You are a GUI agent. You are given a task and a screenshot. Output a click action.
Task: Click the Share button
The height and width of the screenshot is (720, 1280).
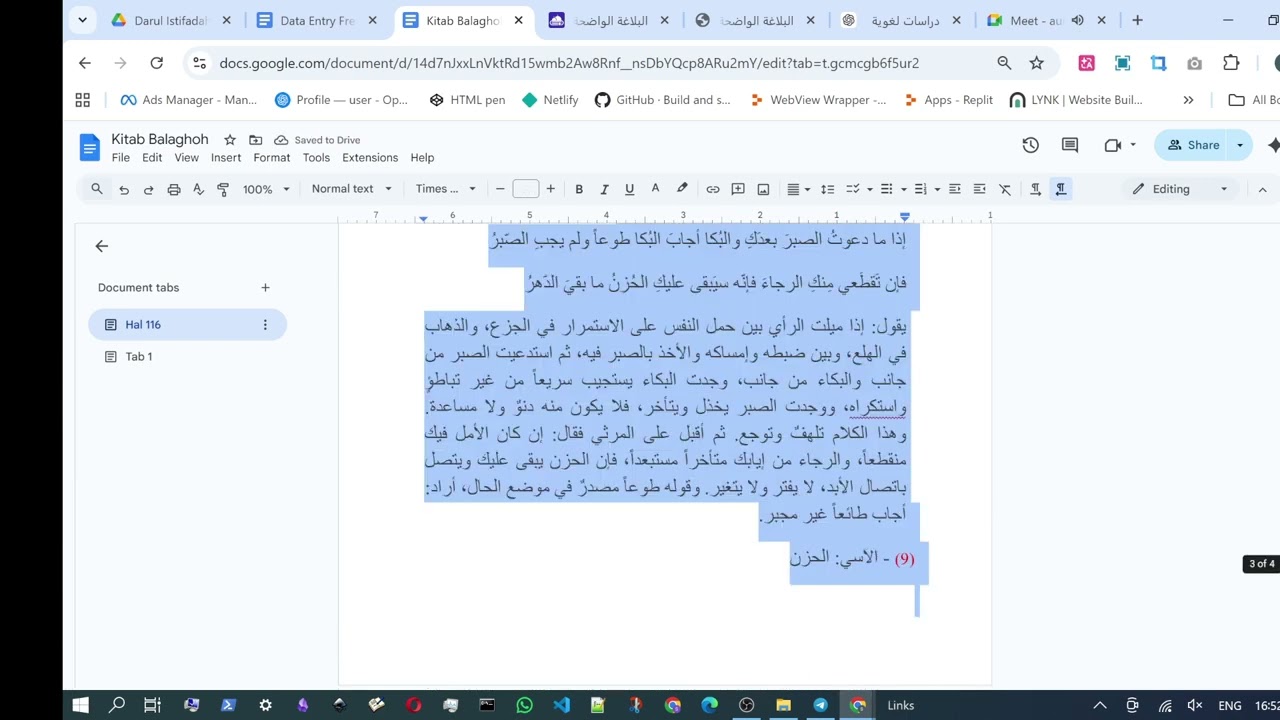click(x=1192, y=145)
